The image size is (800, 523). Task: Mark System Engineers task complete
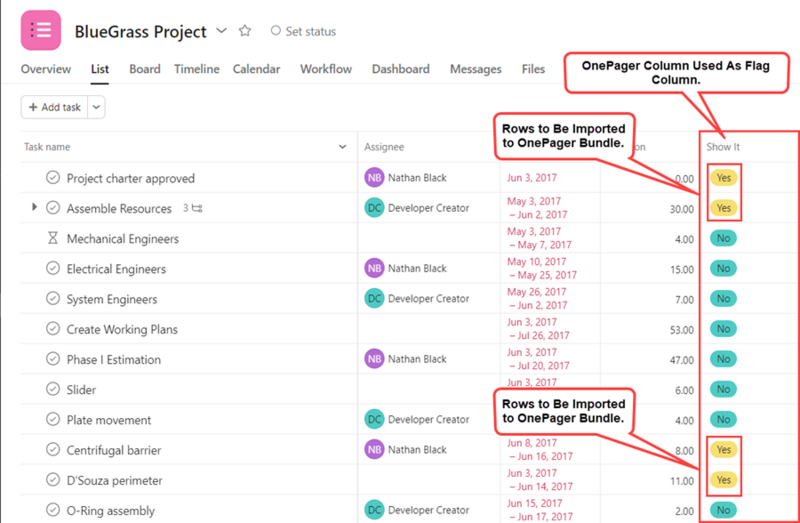pyautogui.click(x=53, y=298)
